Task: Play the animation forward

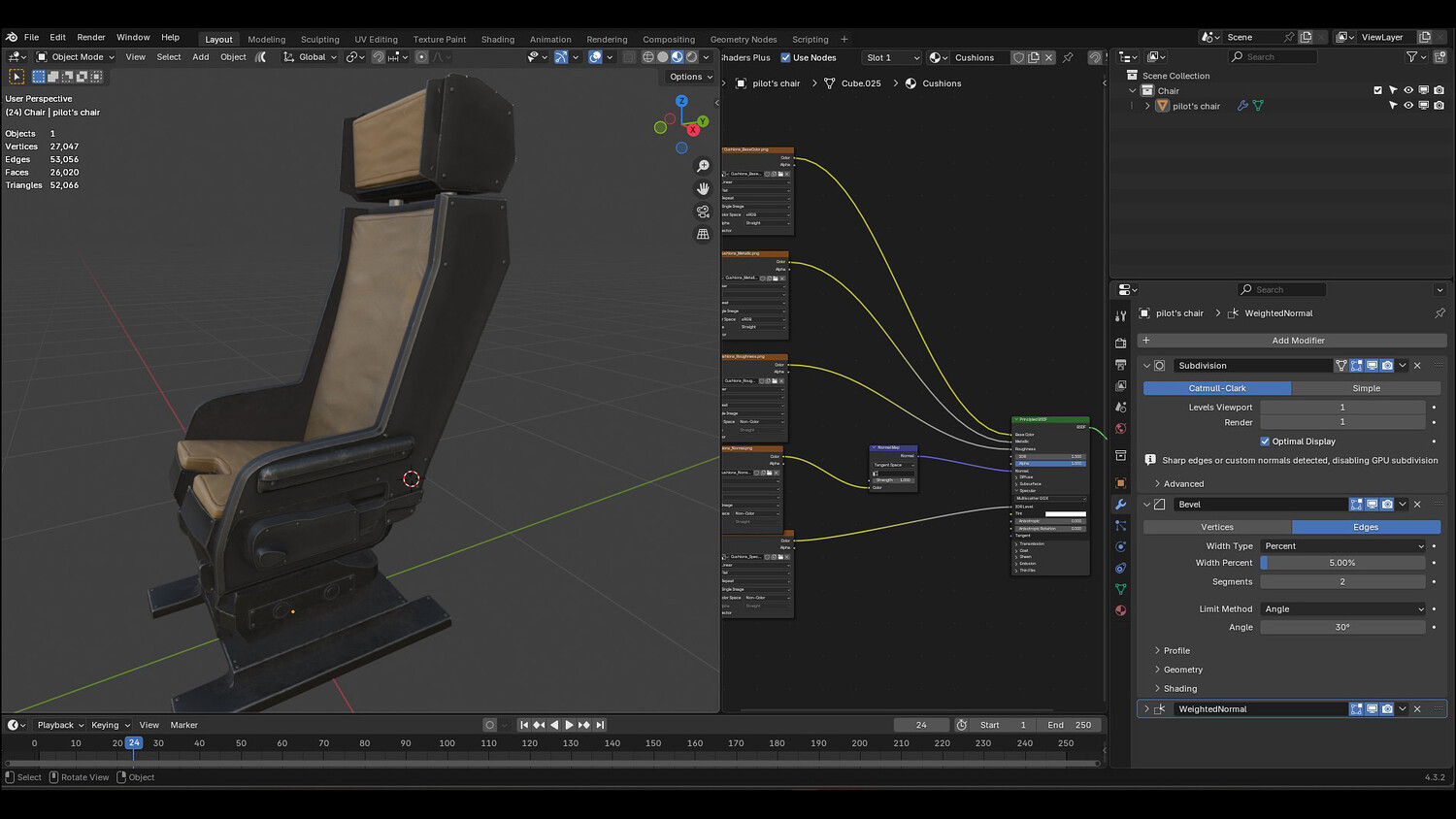Action: 569,725
